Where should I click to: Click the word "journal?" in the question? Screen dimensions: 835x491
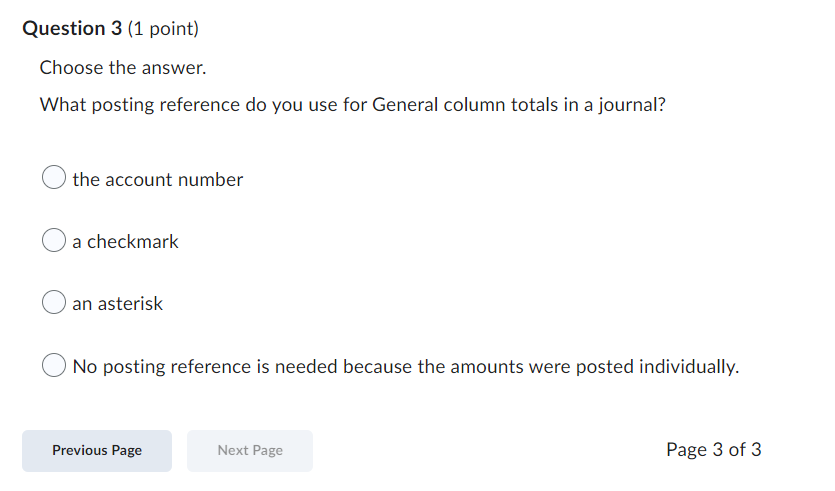click(631, 104)
